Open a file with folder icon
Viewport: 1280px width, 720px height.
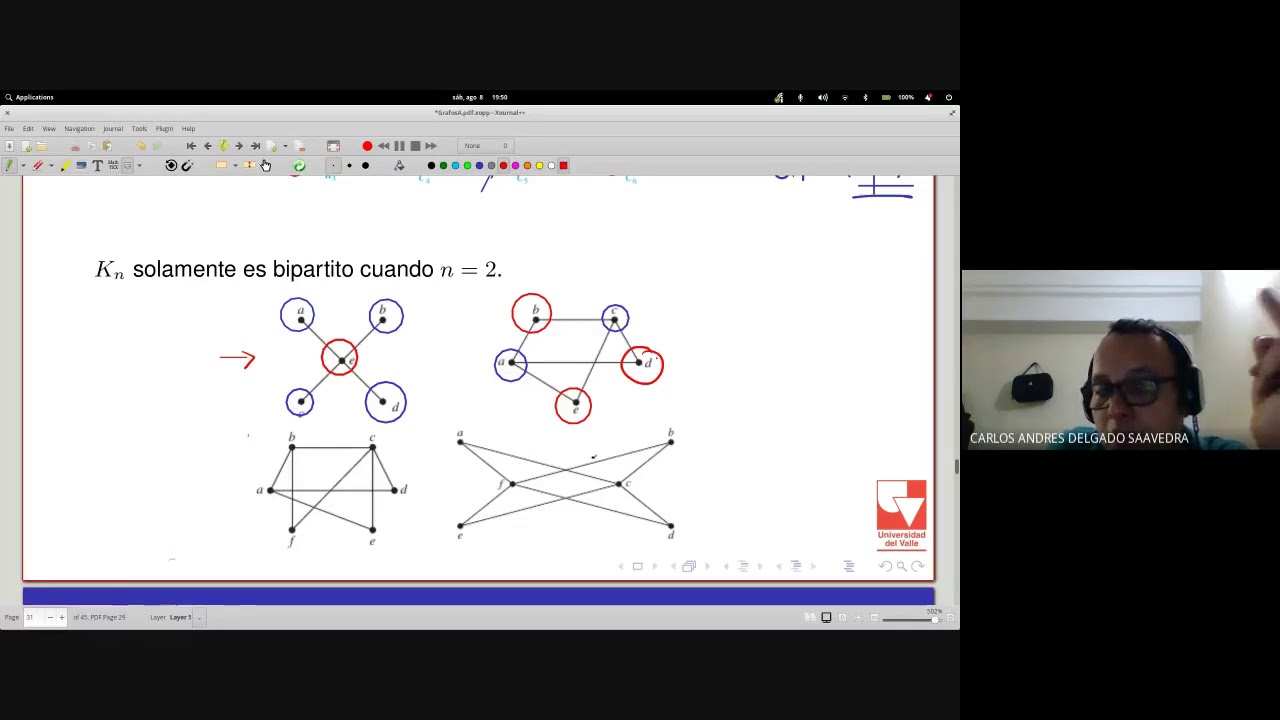[41, 146]
